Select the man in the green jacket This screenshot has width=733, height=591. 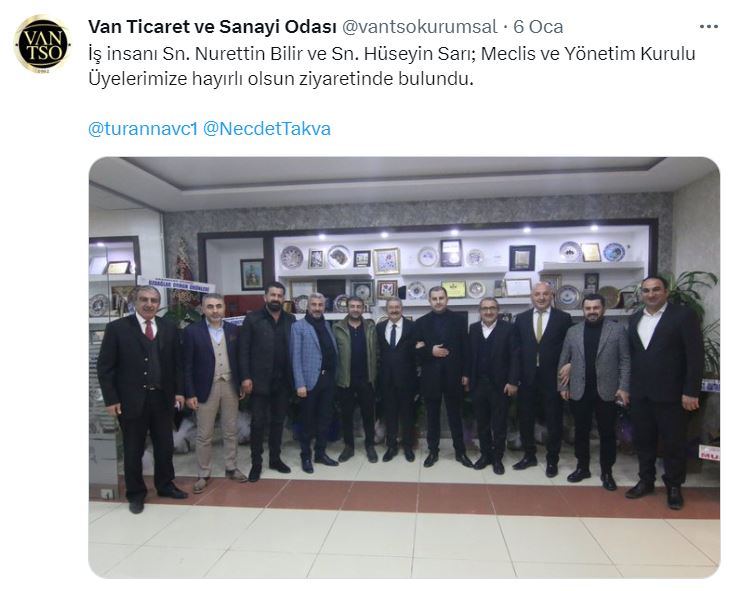(357, 379)
